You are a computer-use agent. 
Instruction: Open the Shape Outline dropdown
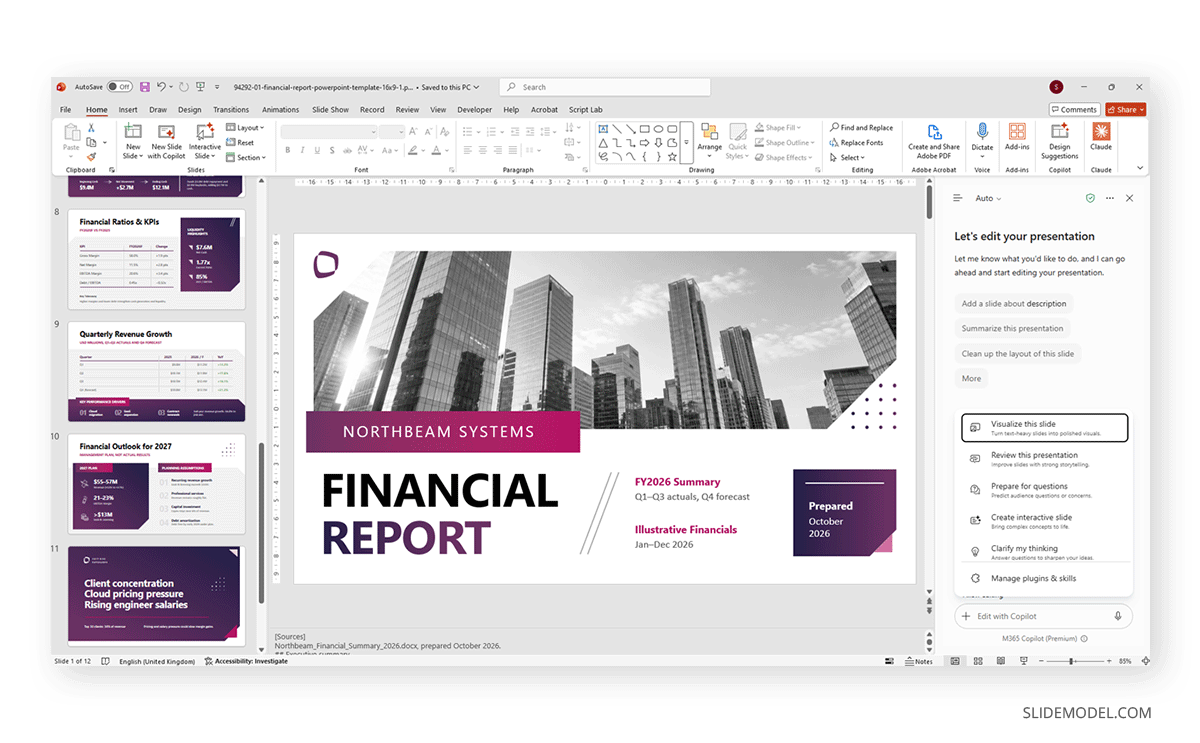coord(786,142)
